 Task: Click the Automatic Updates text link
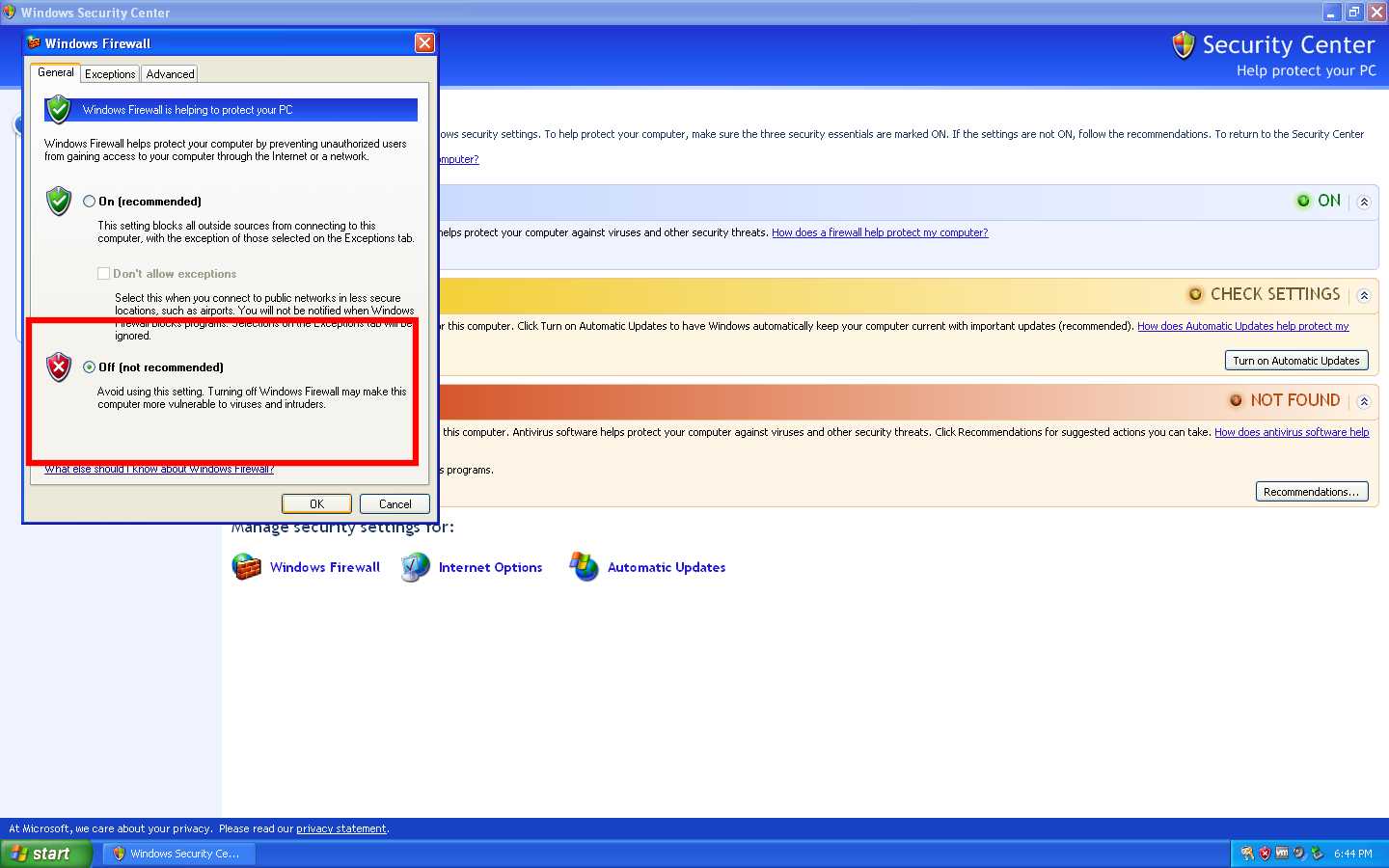pos(667,567)
